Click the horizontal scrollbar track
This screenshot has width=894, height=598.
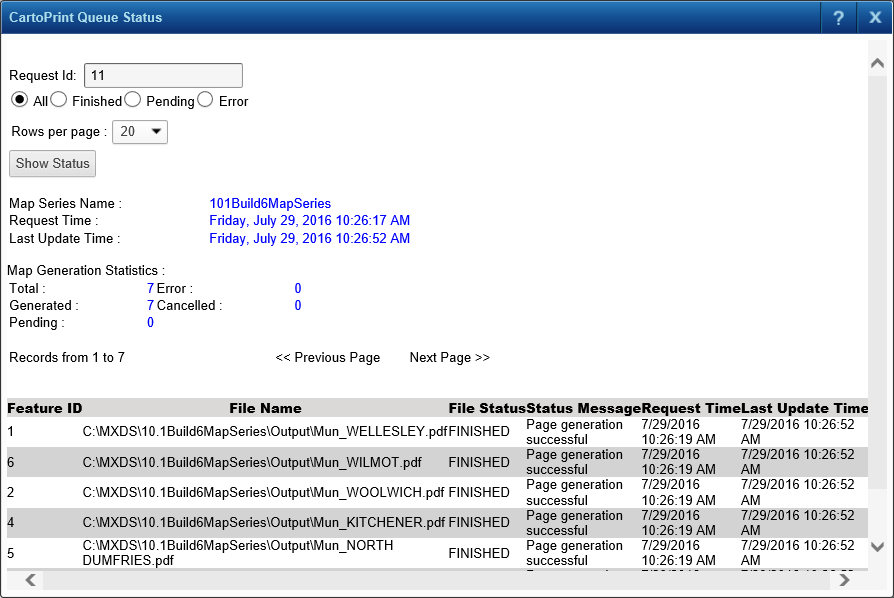[435, 580]
